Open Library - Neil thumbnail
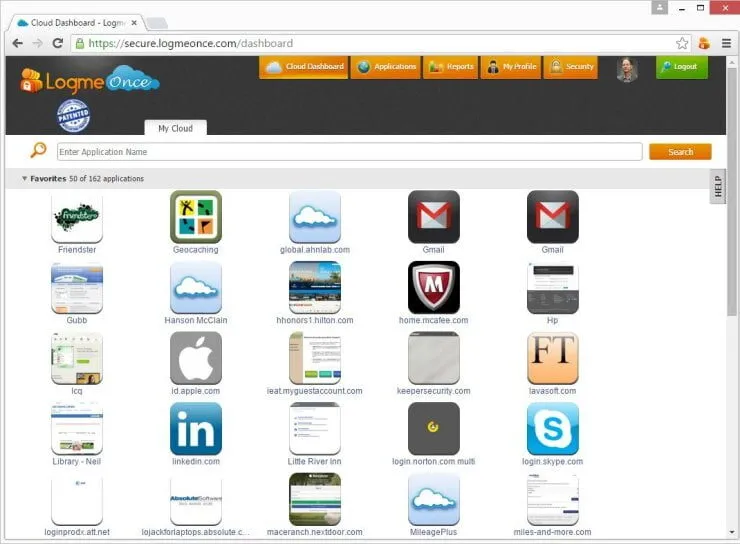 pyautogui.click(x=77, y=429)
